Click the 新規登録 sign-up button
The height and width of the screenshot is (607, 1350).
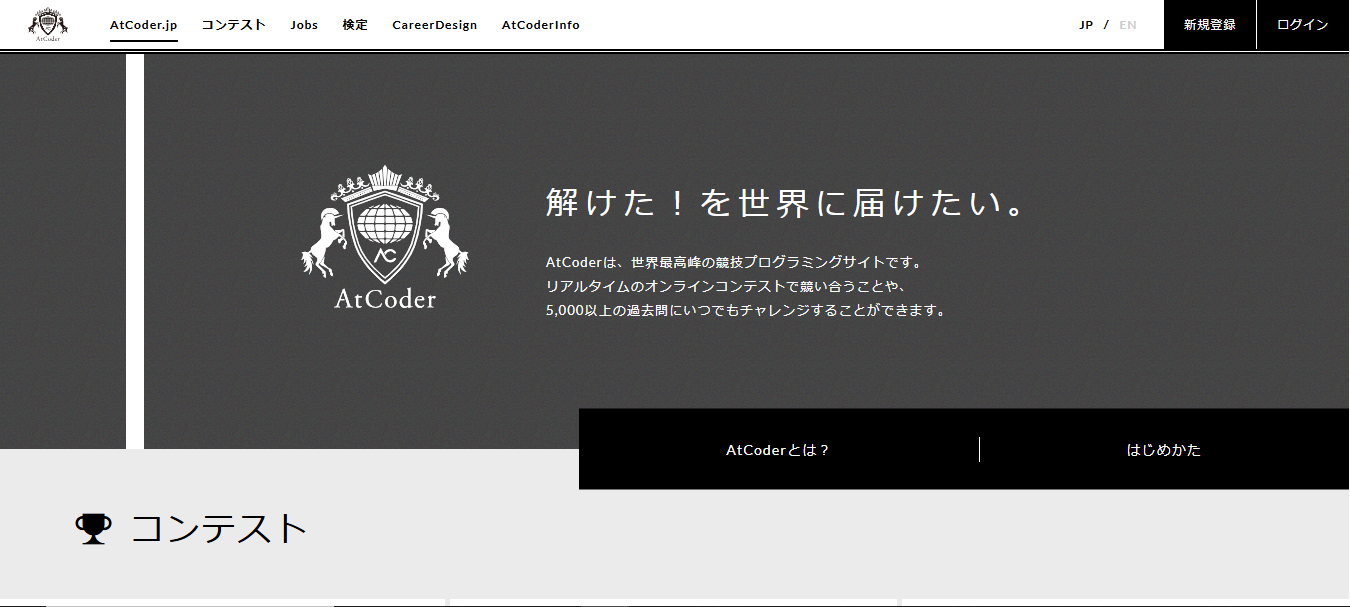point(1210,25)
